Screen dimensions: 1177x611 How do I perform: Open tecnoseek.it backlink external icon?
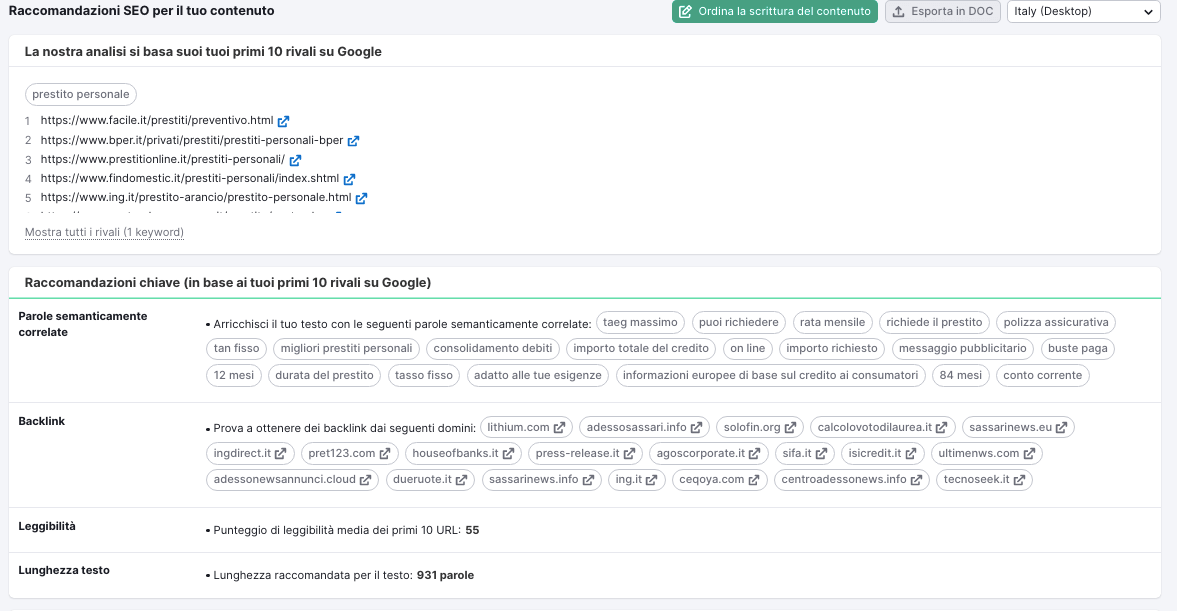click(x=1018, y=480)
